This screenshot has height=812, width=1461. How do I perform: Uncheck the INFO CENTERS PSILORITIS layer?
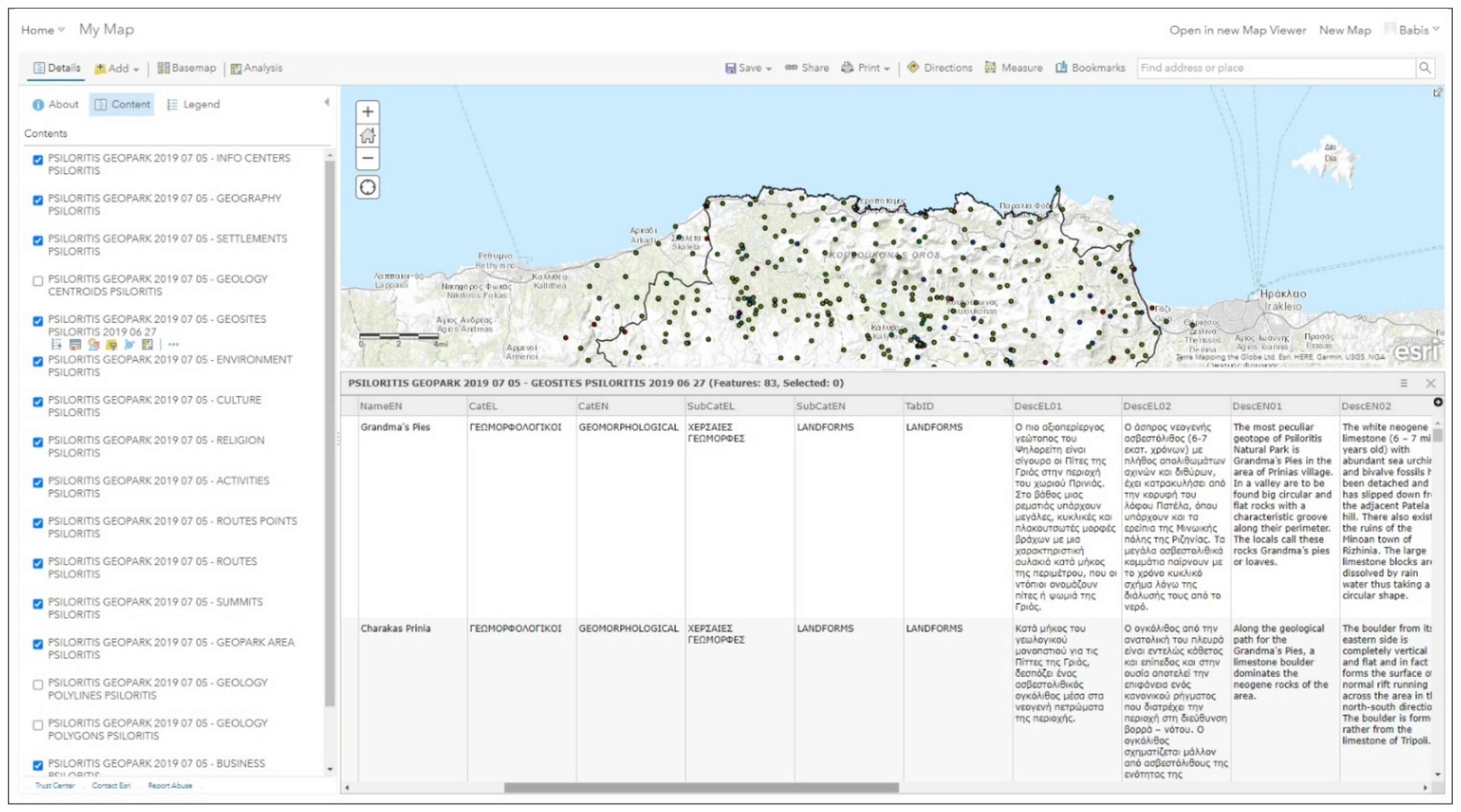38,160
